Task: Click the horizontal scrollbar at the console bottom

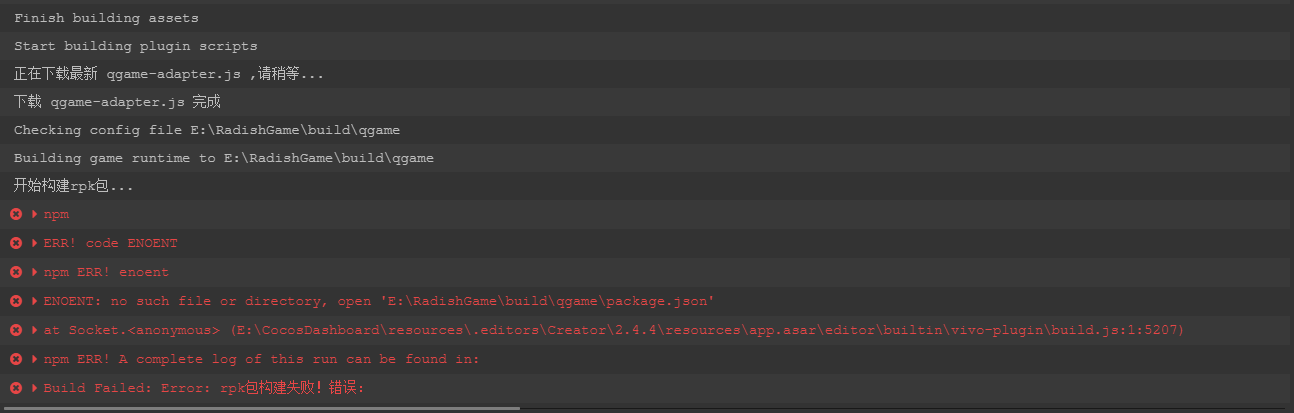Action: click(x=260, y=408)
